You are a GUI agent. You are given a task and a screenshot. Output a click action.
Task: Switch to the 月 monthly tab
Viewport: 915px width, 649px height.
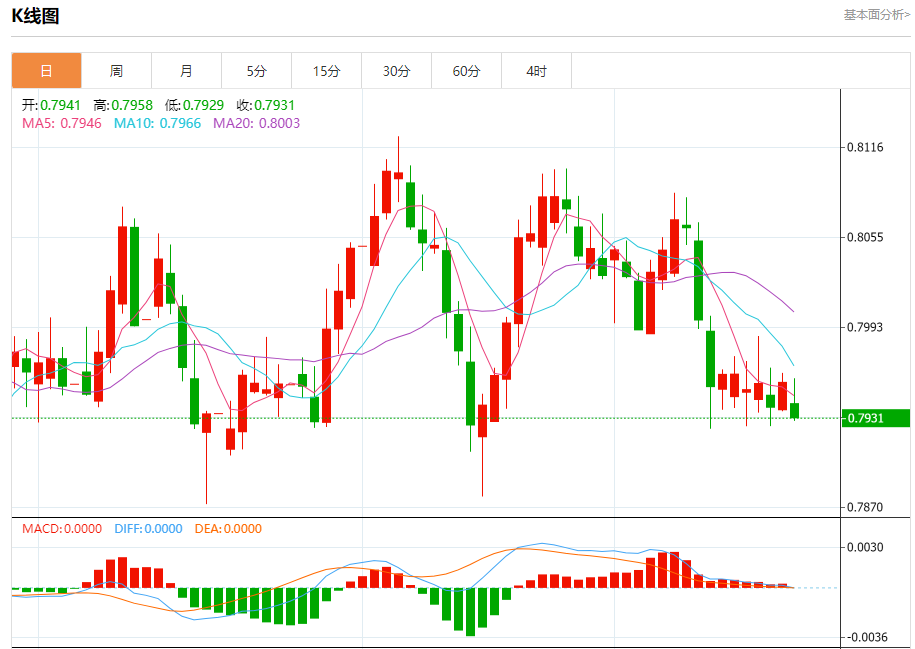pos(186,71)
